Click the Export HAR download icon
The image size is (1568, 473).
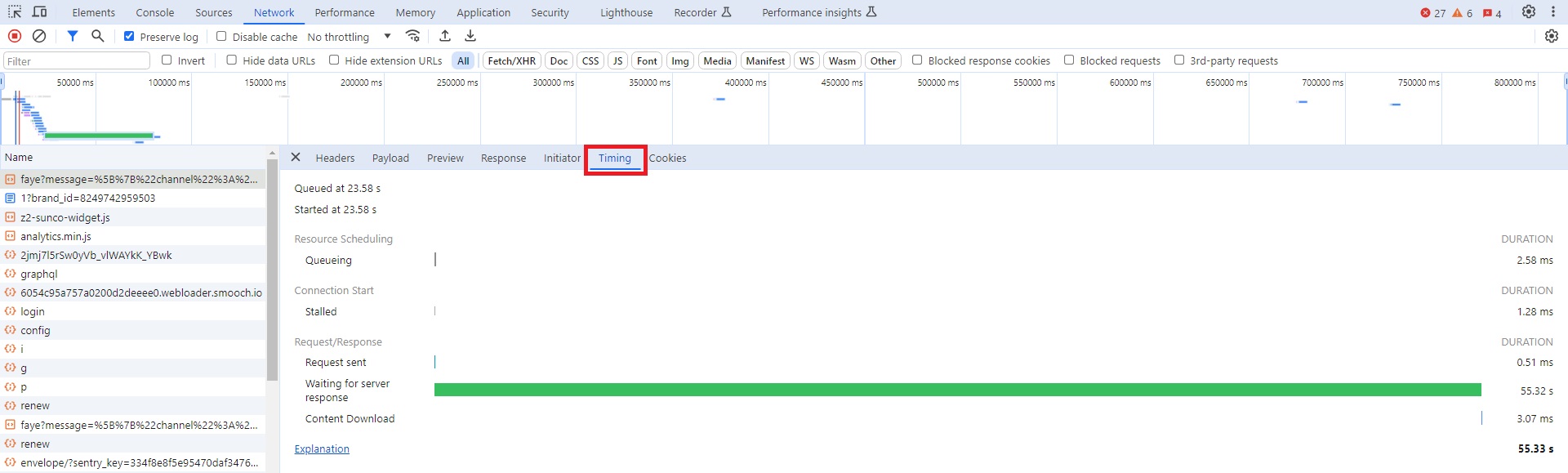(x=470, y=36)
